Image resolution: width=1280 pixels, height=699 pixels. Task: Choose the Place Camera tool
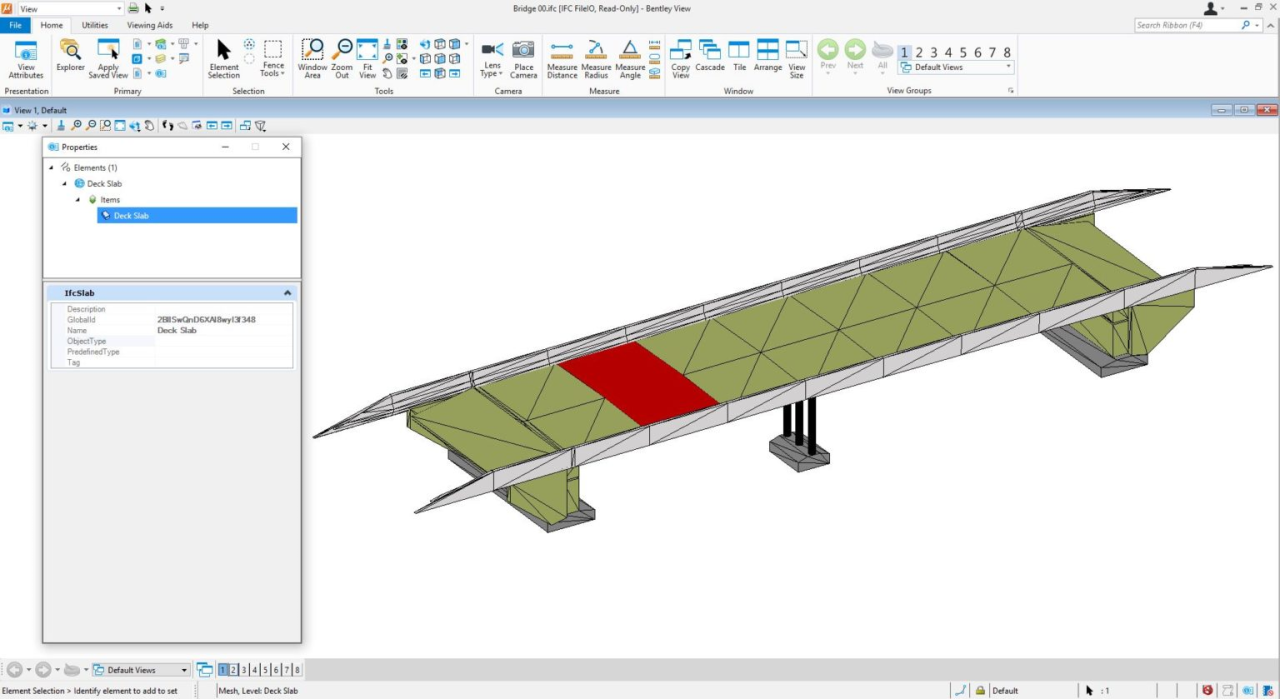[523, 58]
